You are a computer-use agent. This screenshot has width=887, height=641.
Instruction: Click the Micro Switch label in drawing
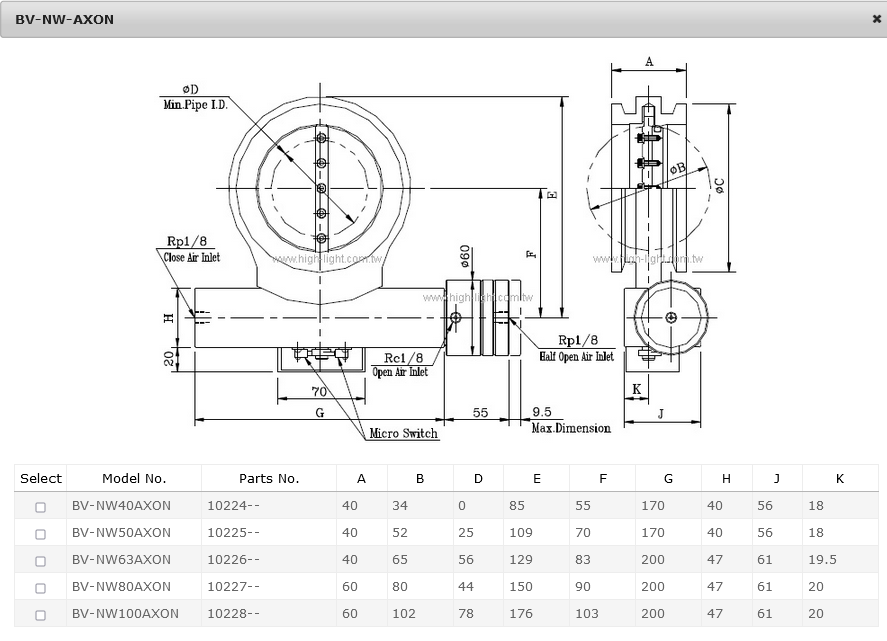404,434
